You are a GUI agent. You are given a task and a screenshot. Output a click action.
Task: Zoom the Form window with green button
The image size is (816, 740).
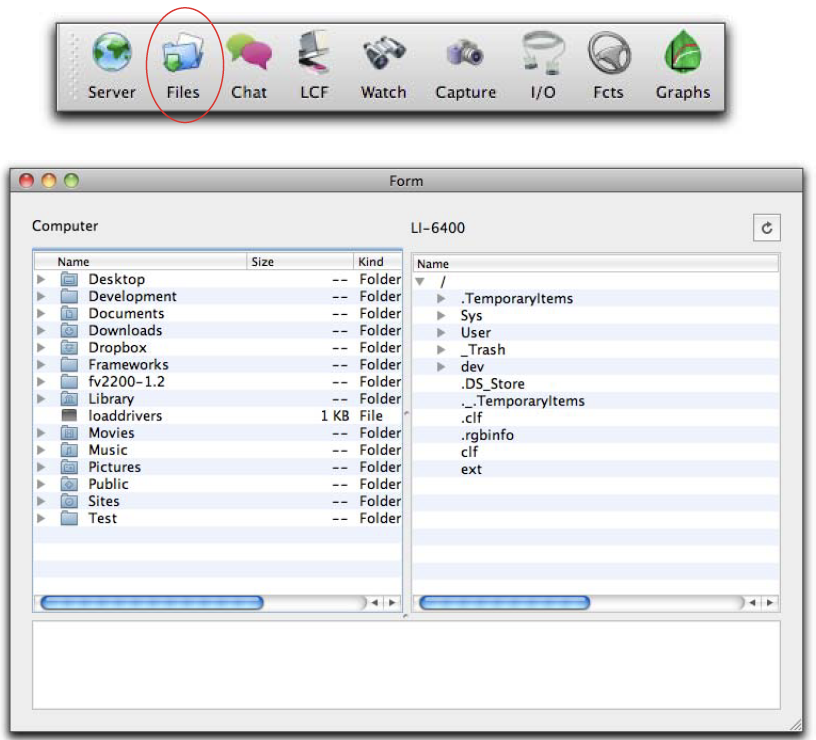[x=71, y=181]
